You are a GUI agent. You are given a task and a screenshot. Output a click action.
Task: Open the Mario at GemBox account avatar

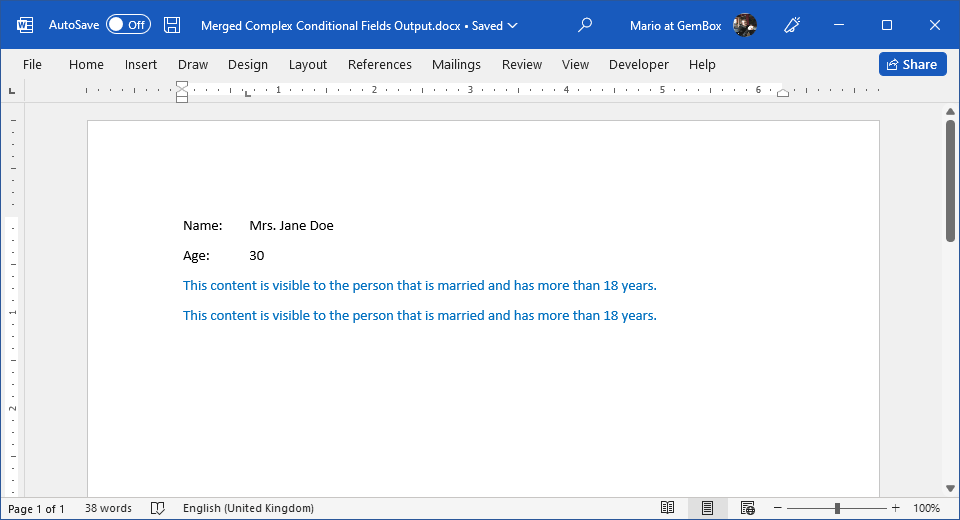[x=744, y=25]
